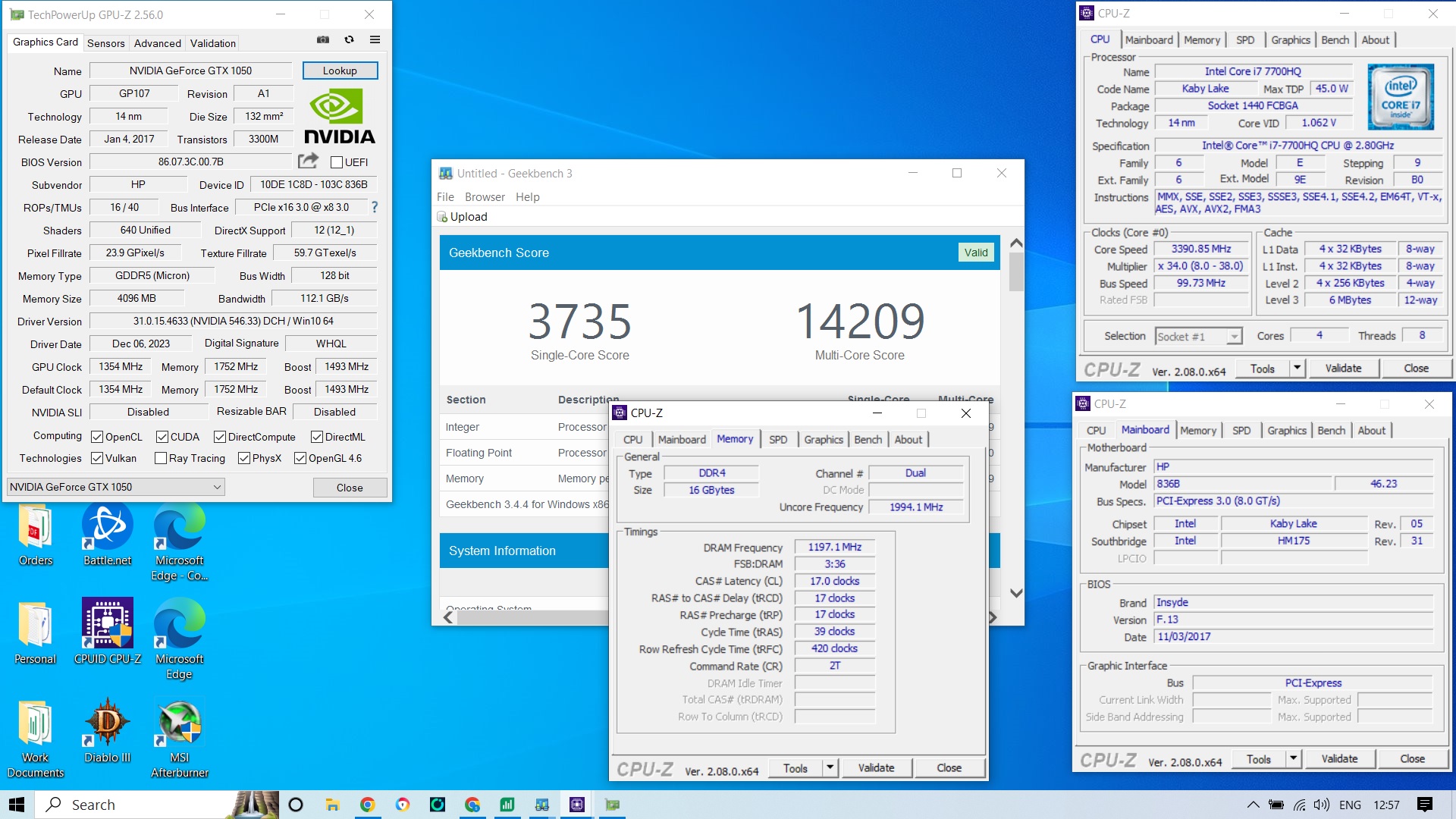
Task: Click the bus interface question mark
Action: coord(375,207)
